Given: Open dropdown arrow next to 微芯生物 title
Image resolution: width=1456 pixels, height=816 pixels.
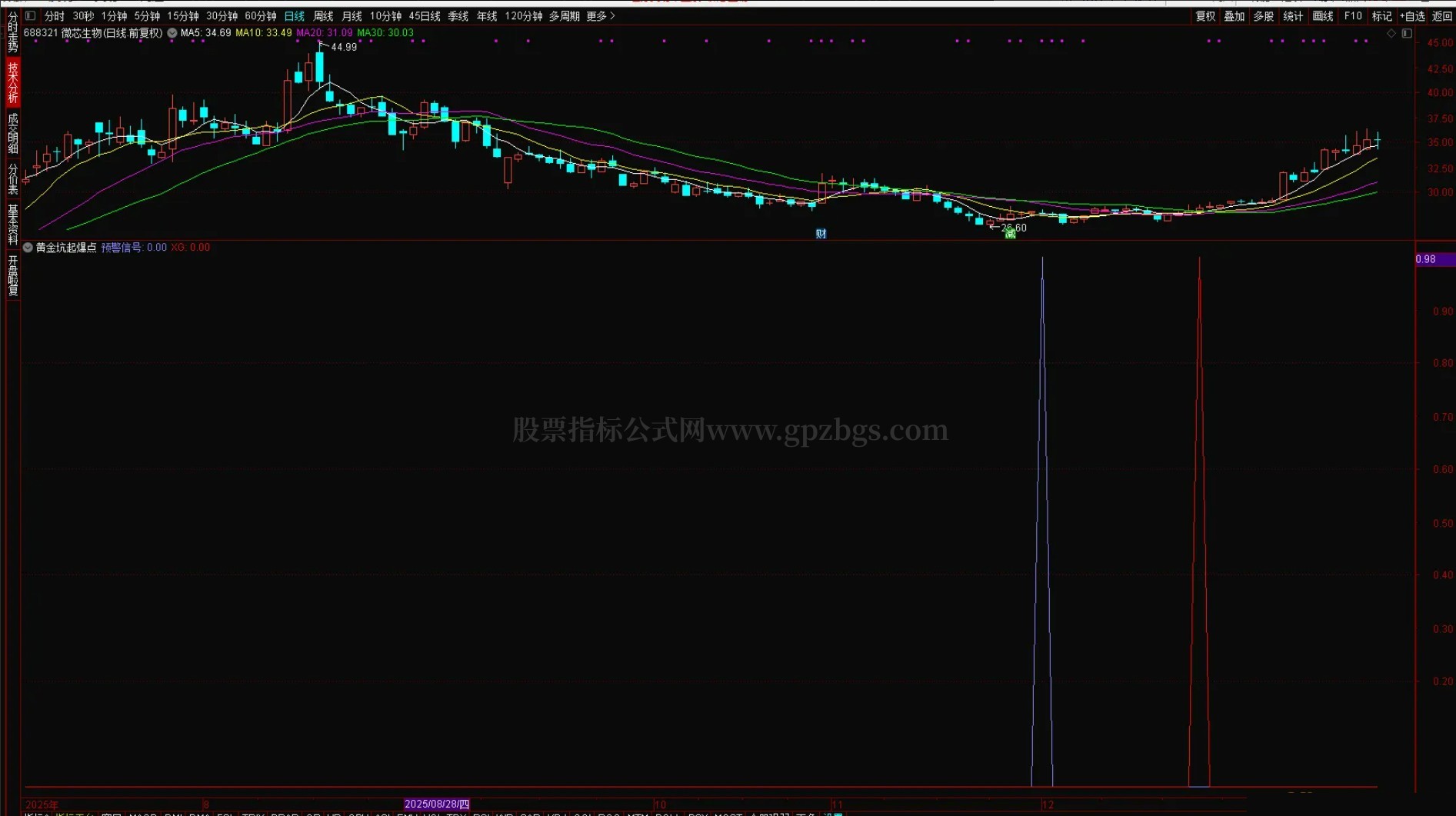Looking at the screenshot, I should point(172,33).
